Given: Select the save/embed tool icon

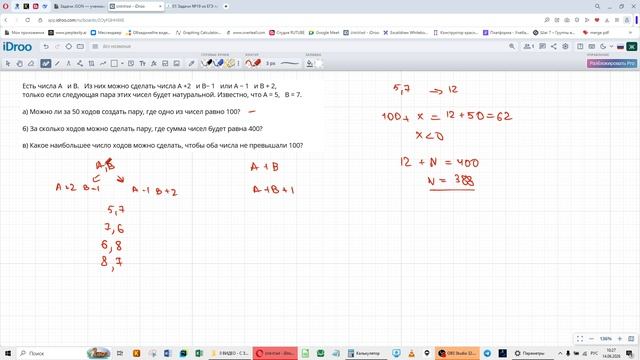Looking at the screenshot, I should 165,63.
